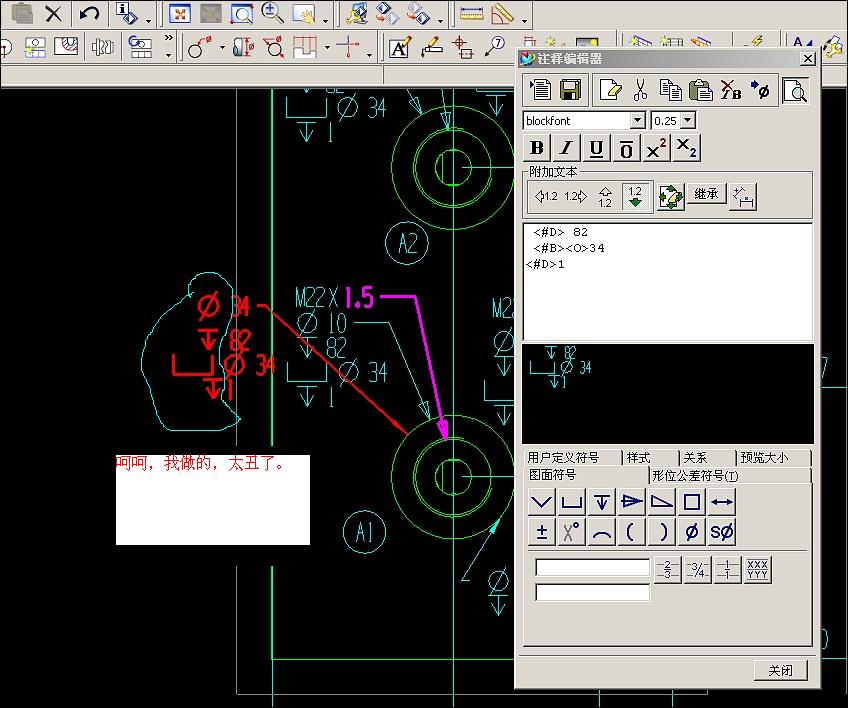Click the delete X icon in the top toolbar
The image size is (848, 708).
tap(53, 14)
